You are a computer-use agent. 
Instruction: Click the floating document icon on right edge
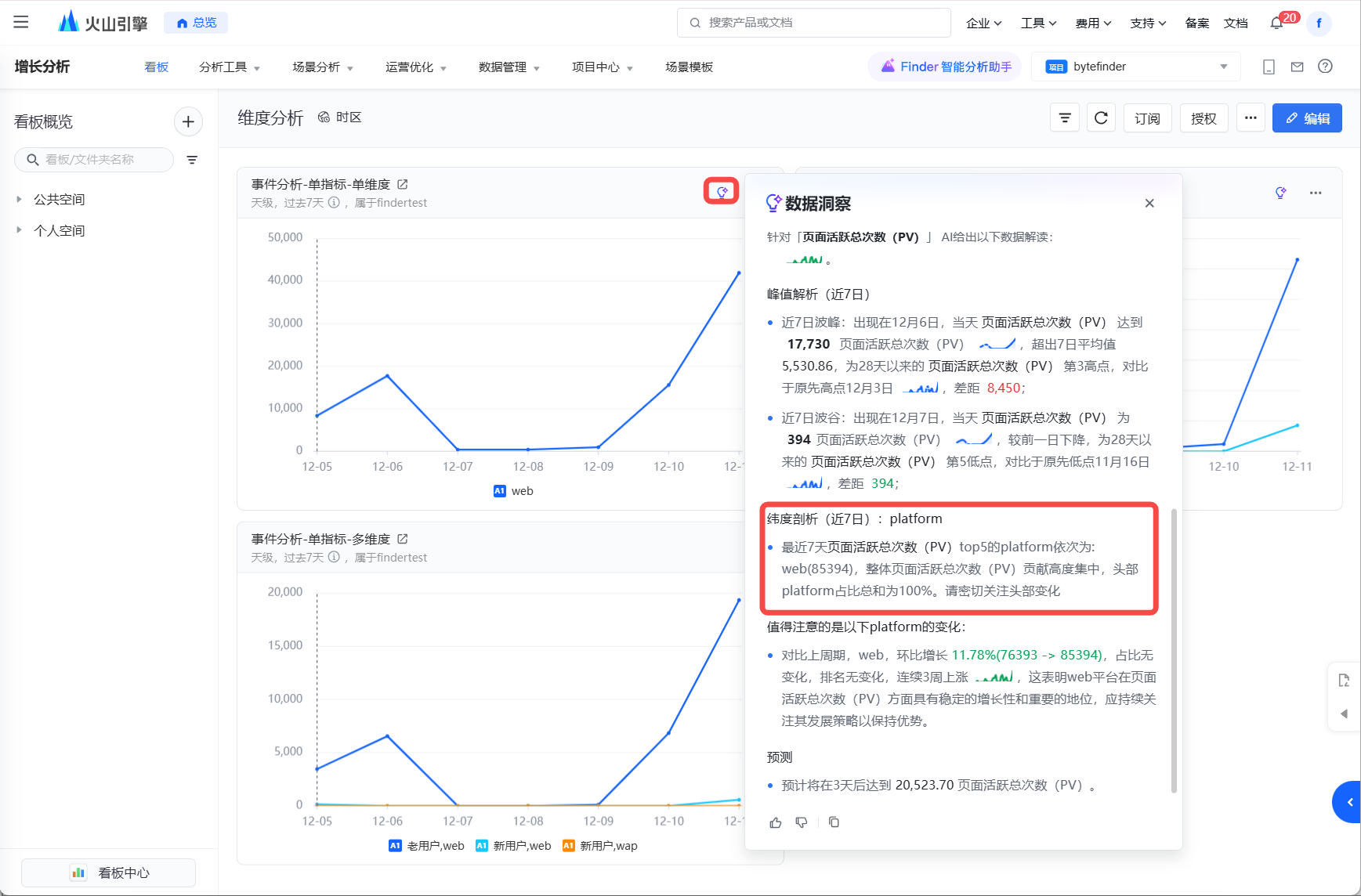[x=1345, y=681]
